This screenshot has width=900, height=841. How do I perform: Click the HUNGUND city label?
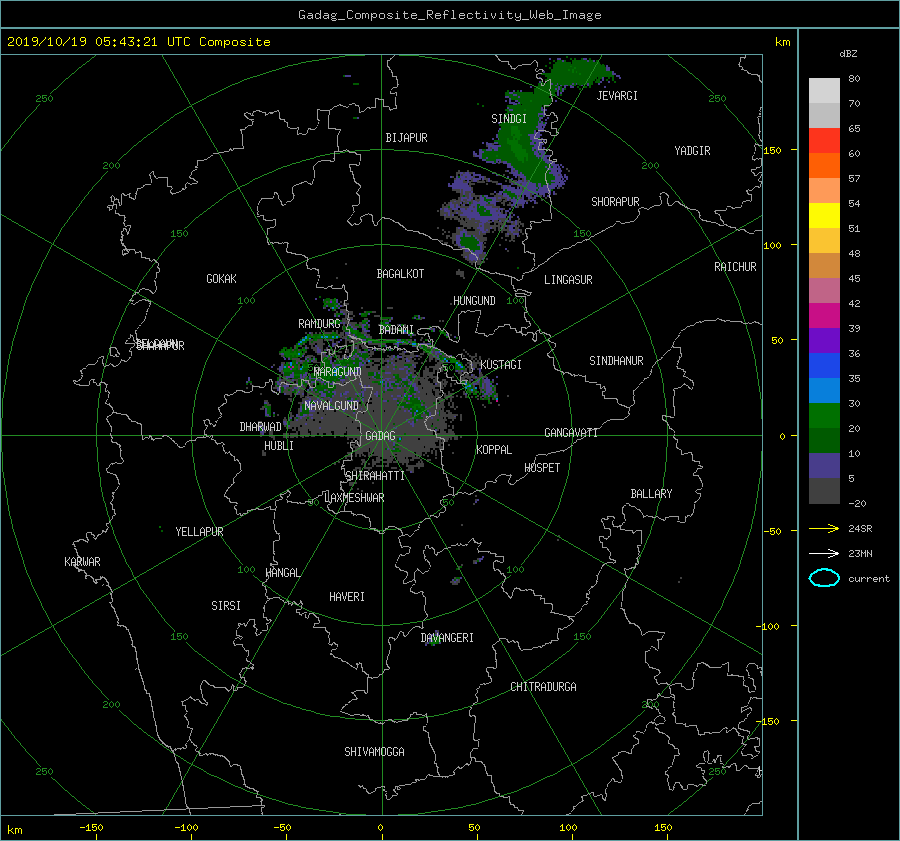[x=474, y=301]
